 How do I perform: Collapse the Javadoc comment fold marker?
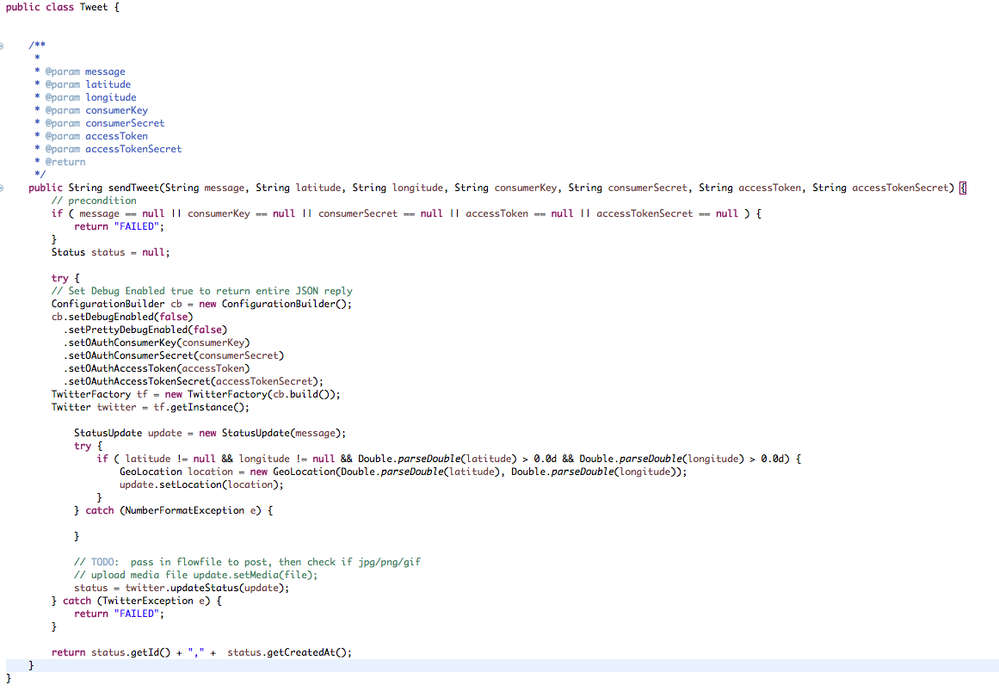3,44
